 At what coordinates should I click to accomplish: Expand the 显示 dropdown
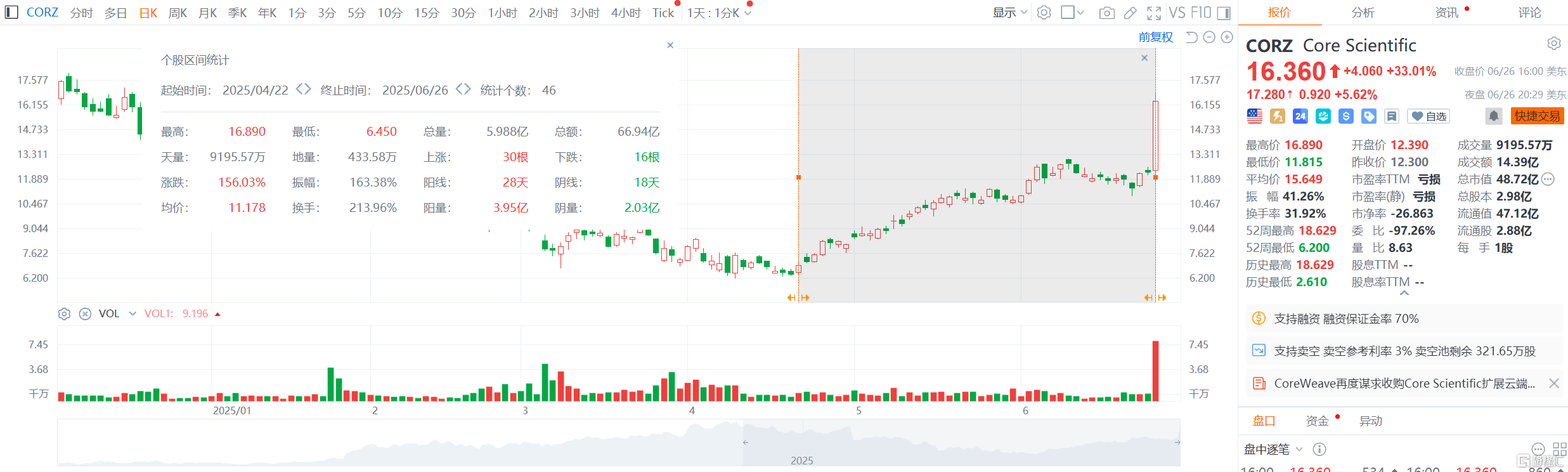click(x=1010, y=13)
